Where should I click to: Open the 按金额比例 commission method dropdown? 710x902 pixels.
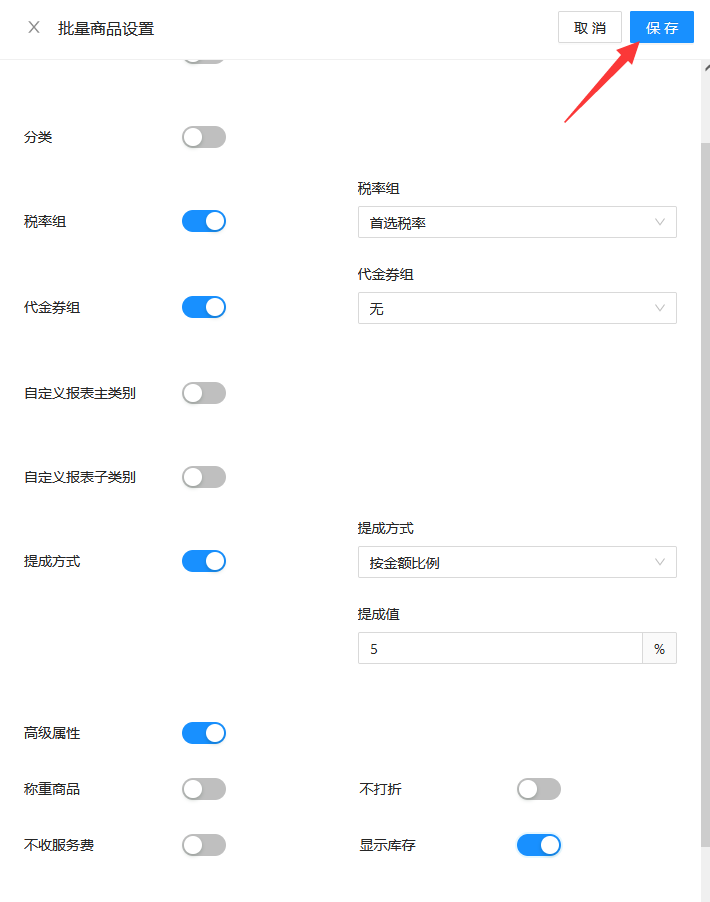[517, 562]
